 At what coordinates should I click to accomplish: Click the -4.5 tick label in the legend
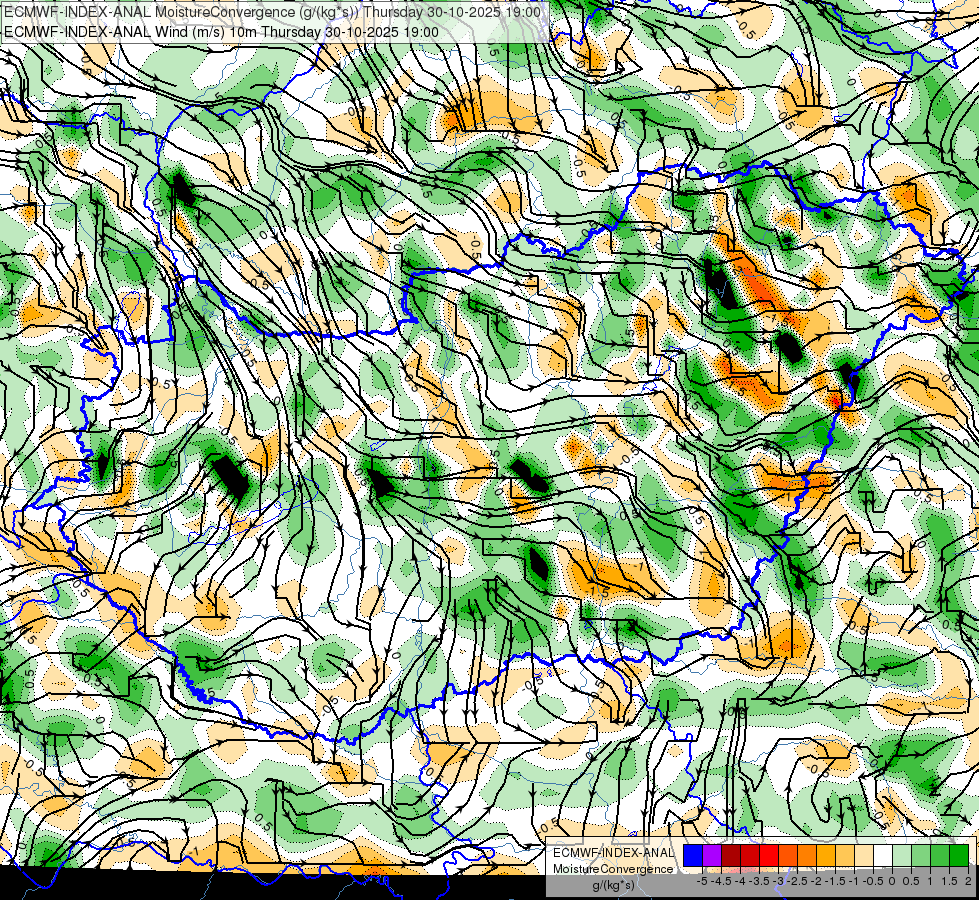click(x=722, y=881)
